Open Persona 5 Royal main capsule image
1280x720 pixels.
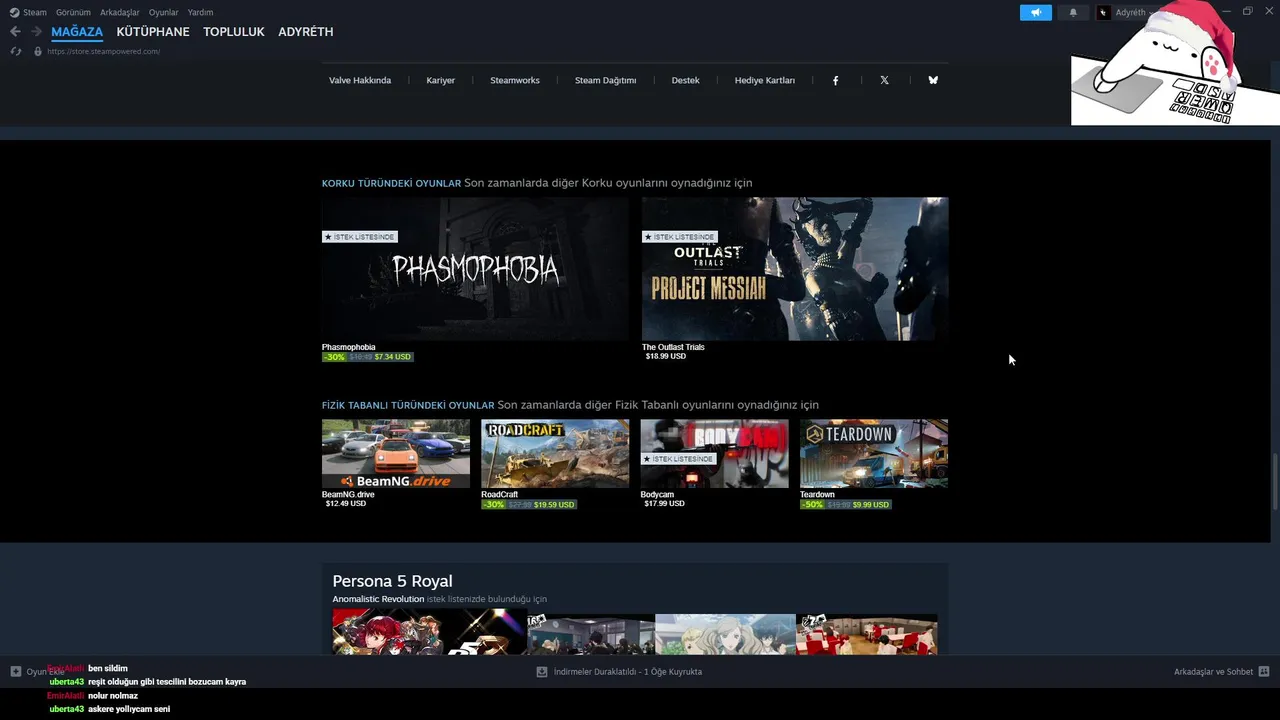pos(430,632)
